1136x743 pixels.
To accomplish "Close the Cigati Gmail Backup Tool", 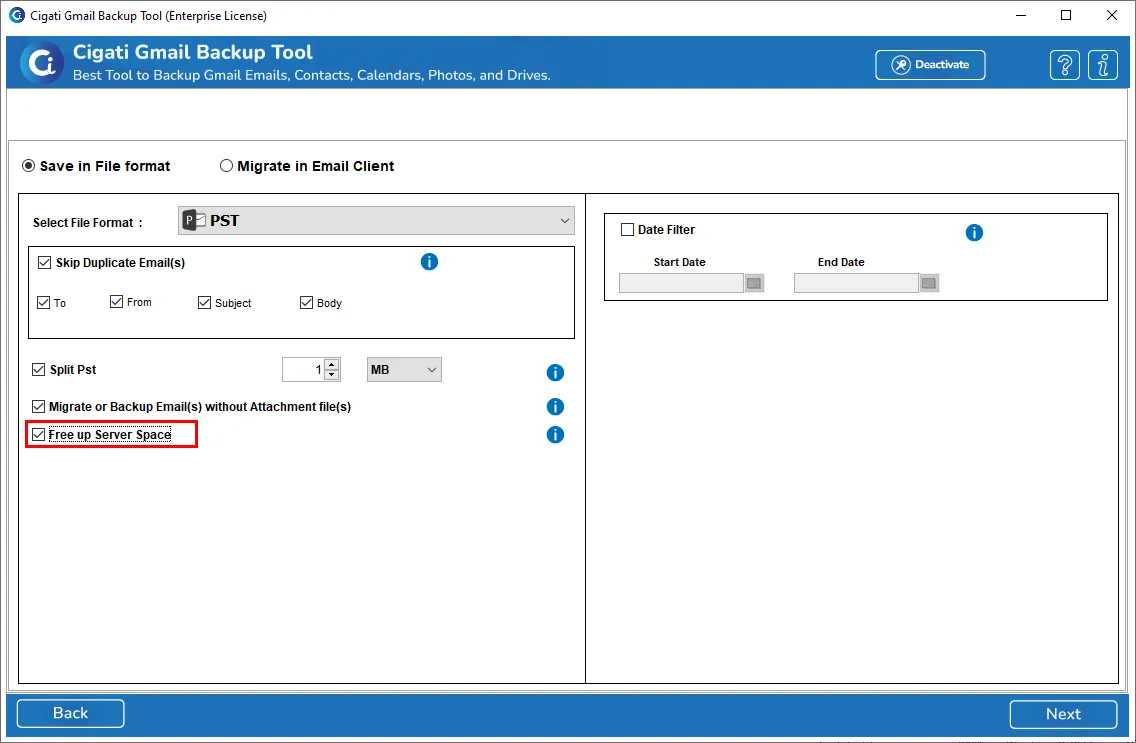I will coord(1111,15).
